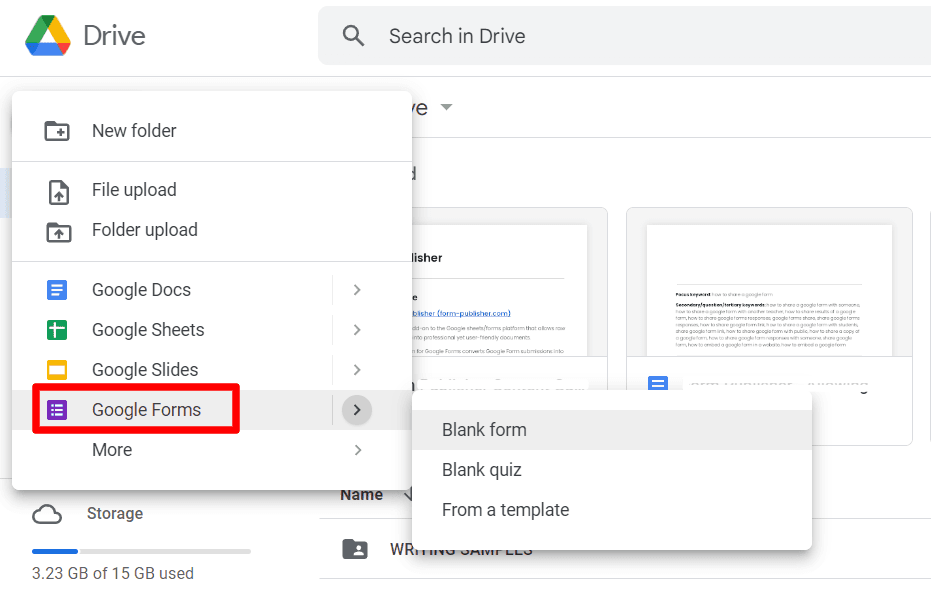931x594 pixels.
Task: Open Storage in the sidebar
Action: pos(115,513)
